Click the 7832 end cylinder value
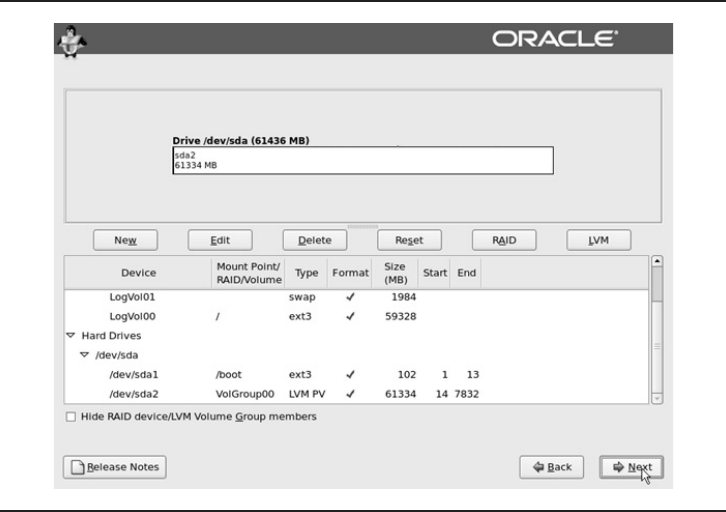This screenshot has width=726, height=512. click(x=466, y=394)
